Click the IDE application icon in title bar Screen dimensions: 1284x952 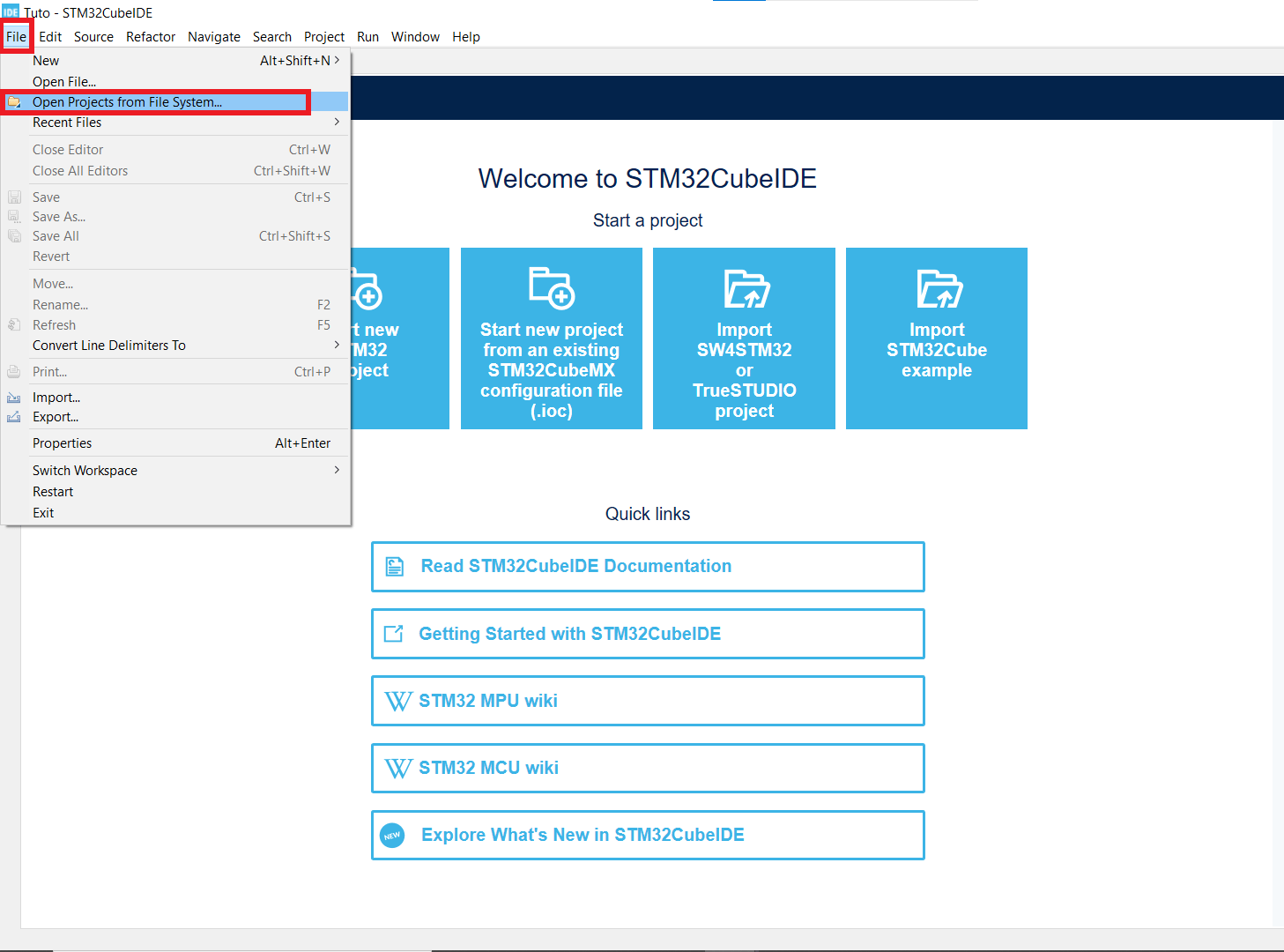pyautogui.click(x=11, y=11)
